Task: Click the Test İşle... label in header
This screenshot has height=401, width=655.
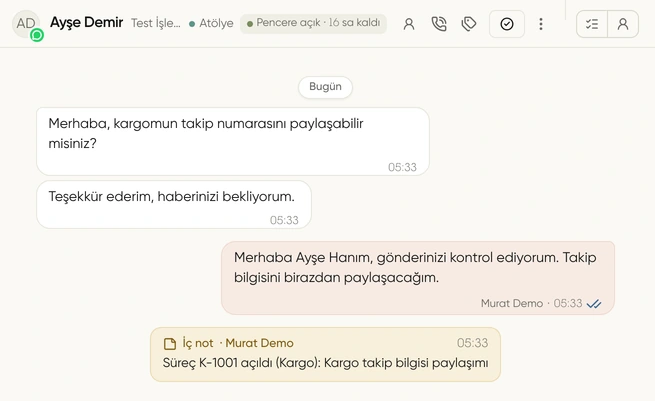Action: click(155, 23)
